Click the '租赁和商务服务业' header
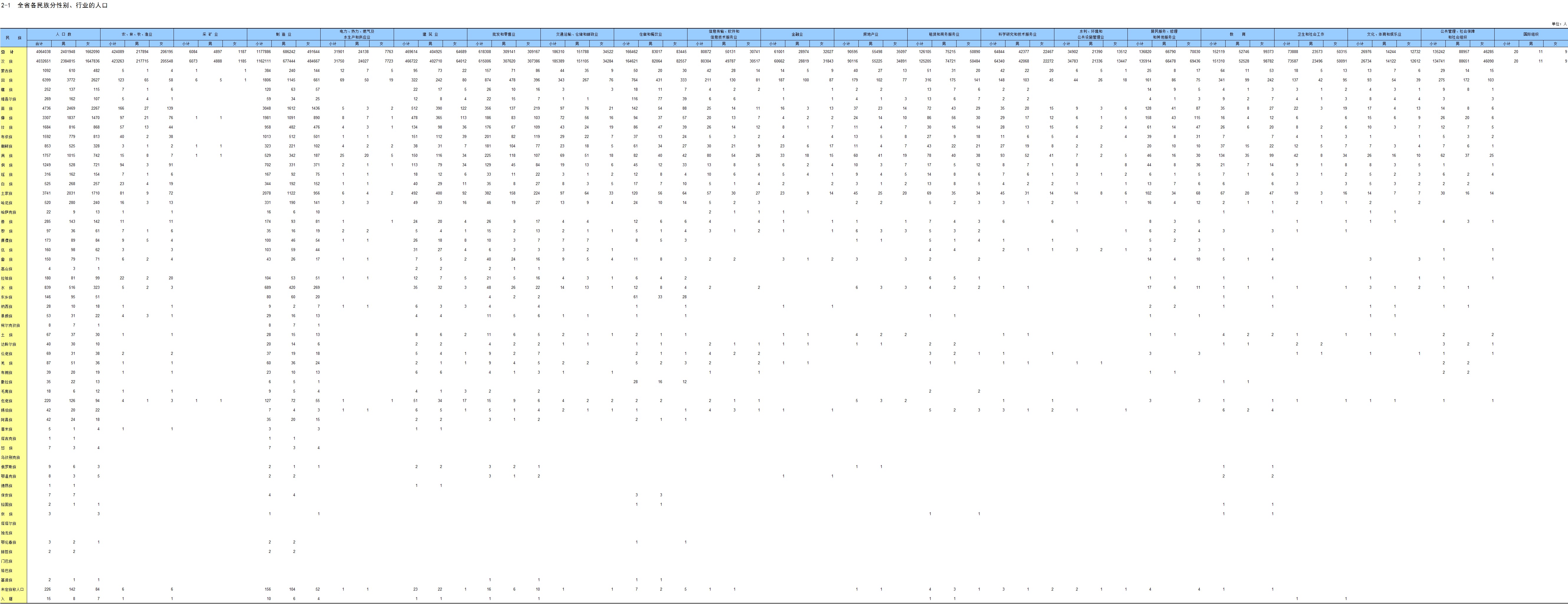This screenshot has height=613, width=1568. (x=944, y=34)
